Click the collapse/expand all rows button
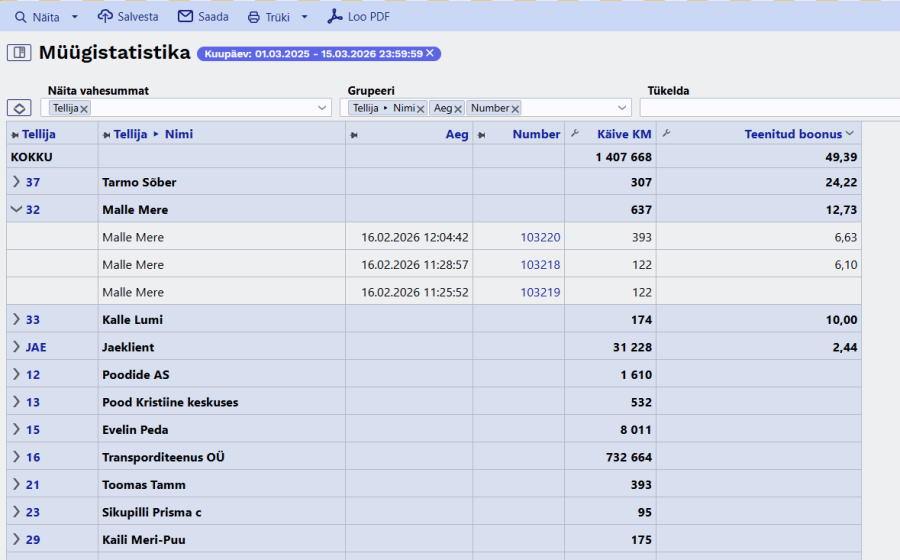The image size is (900, 560). [18, 108]
